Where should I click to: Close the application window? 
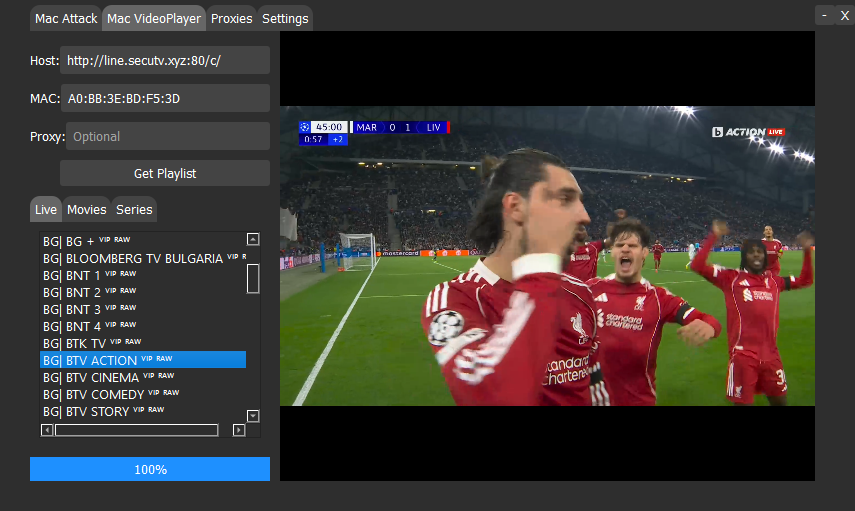(845, 15)
